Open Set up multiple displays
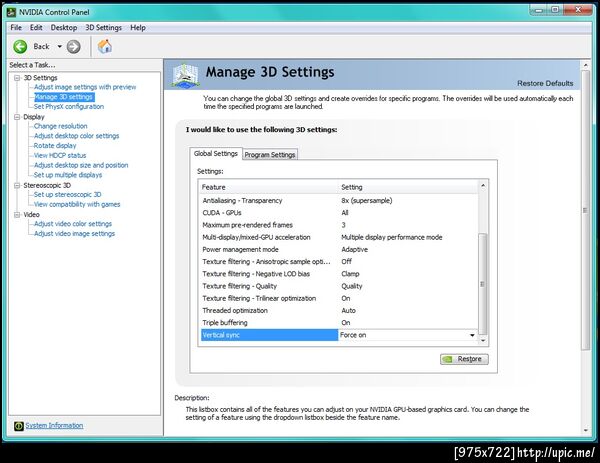 [68, 175]
